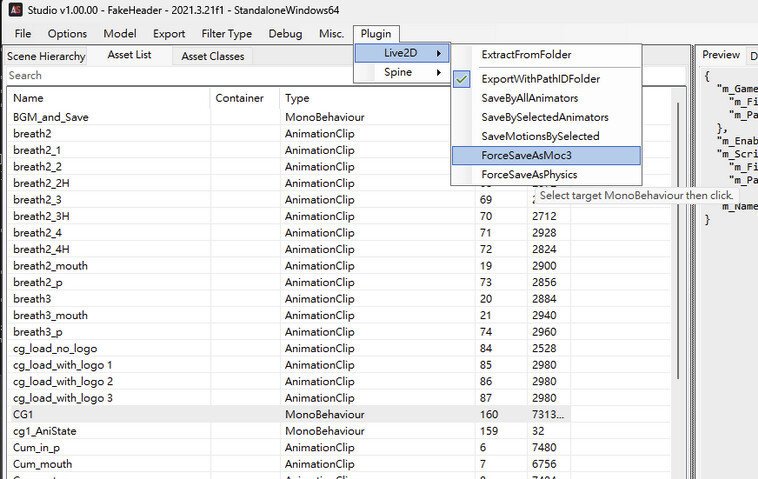Click the AssetStudio app icon in title bar

pyautogui.click(x=15, y=10)
